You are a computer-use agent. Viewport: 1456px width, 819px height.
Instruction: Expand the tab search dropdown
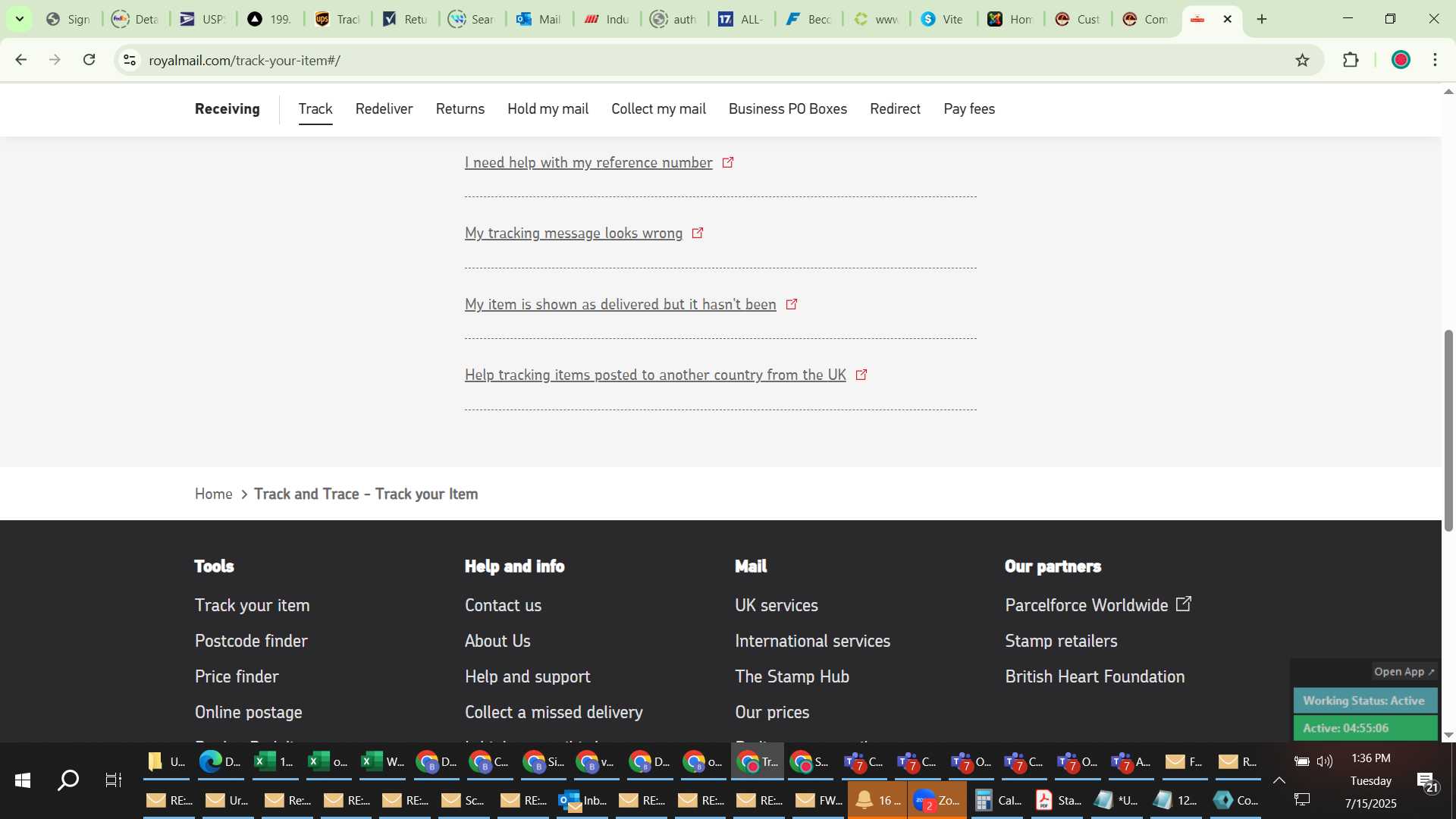point(20,19)
